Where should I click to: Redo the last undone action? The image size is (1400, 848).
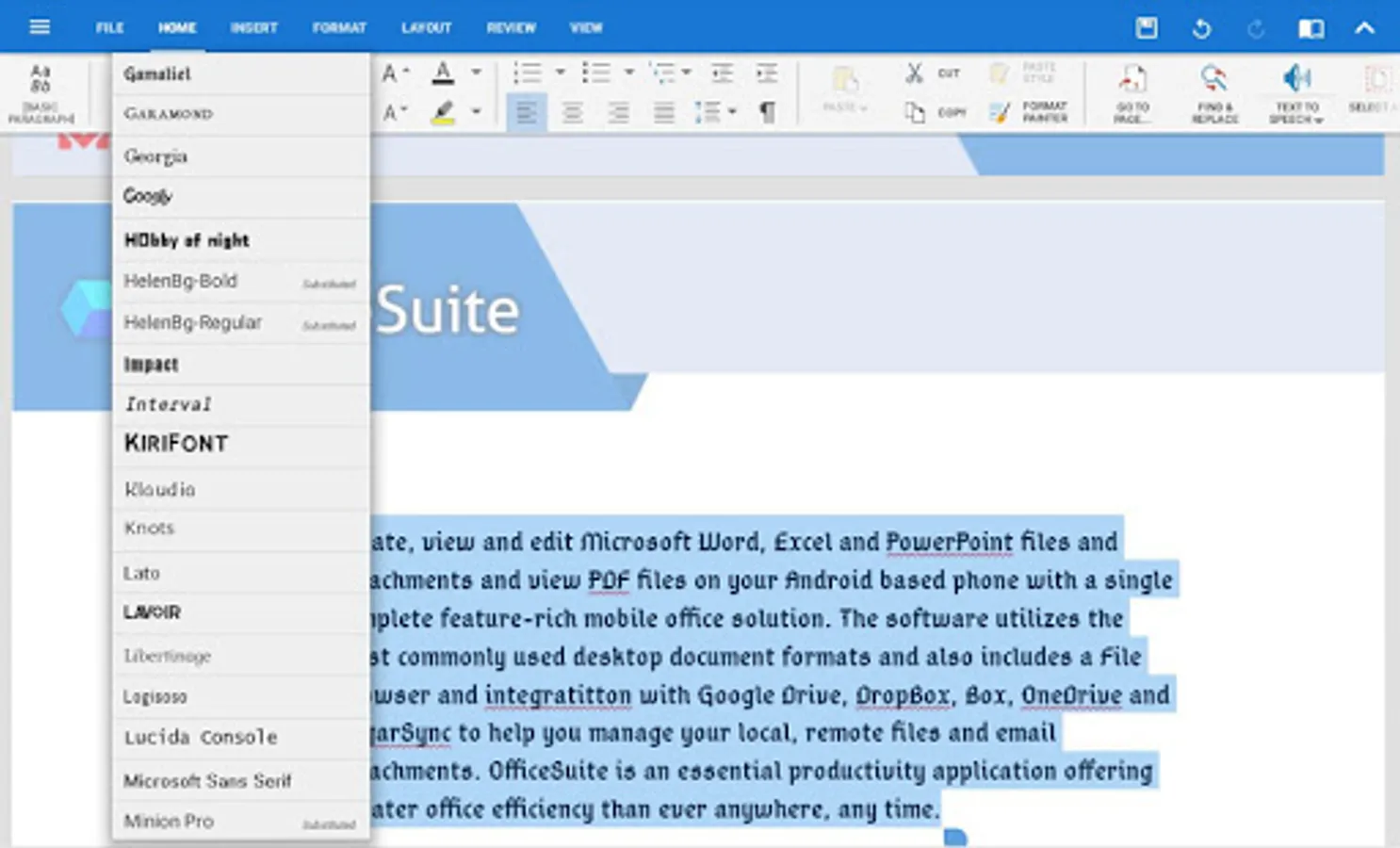pyautogui.click(x=1256, y=28)
